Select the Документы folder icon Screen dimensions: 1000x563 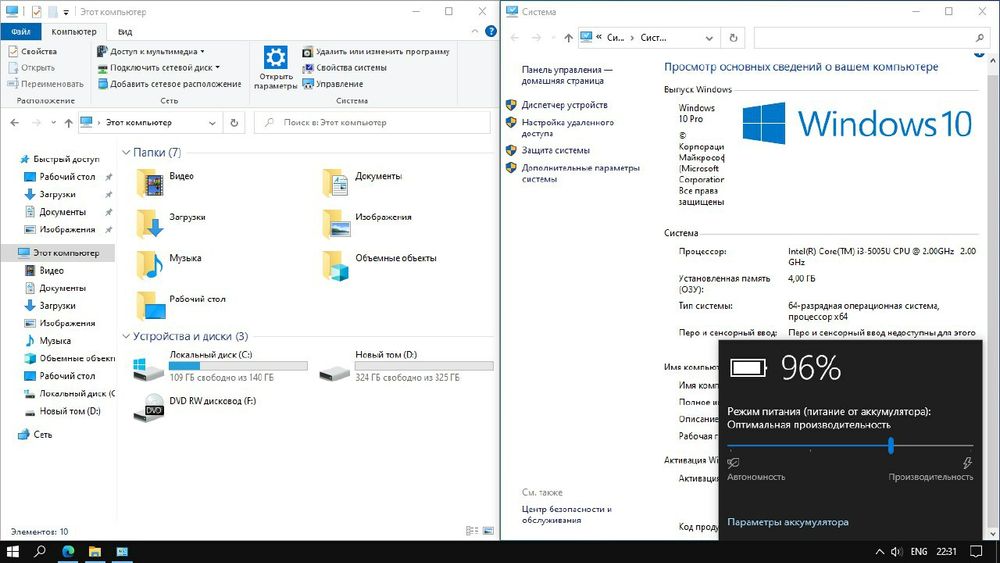[335, 182]
